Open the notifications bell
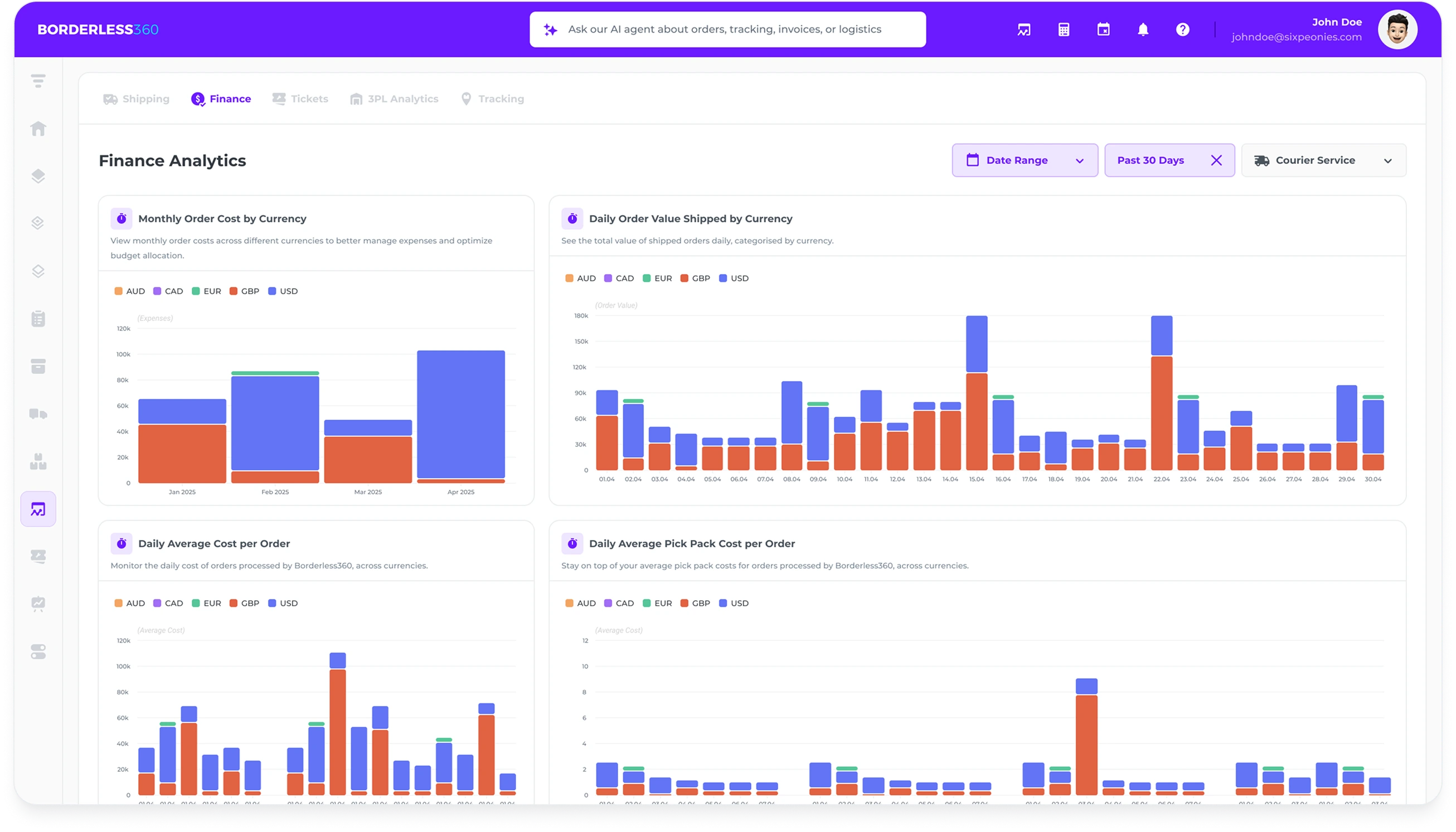The image size is (1456, 832). pyautogui.click(x=1143, y=30)
